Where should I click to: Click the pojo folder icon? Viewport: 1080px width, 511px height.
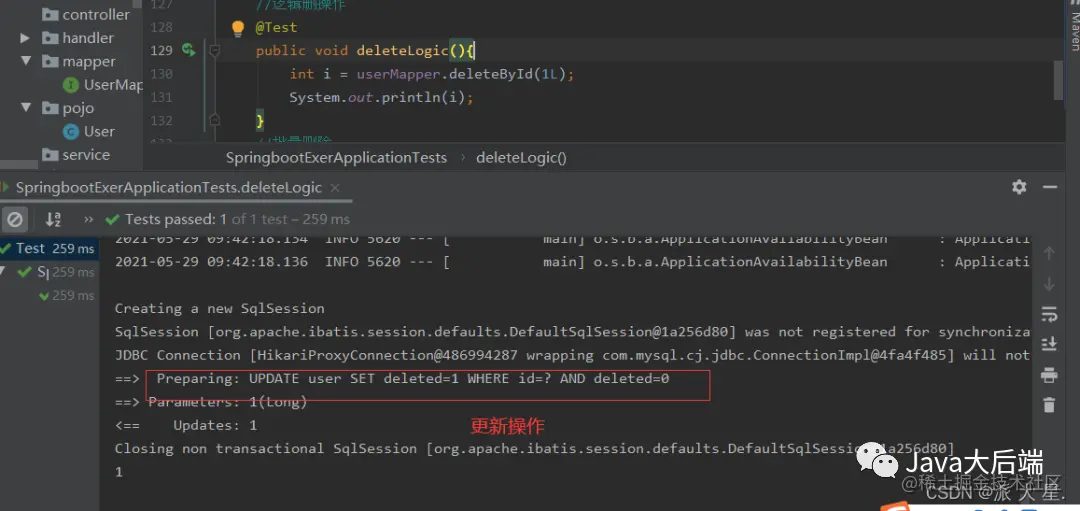pyautogui.click(x=50, y=108)
